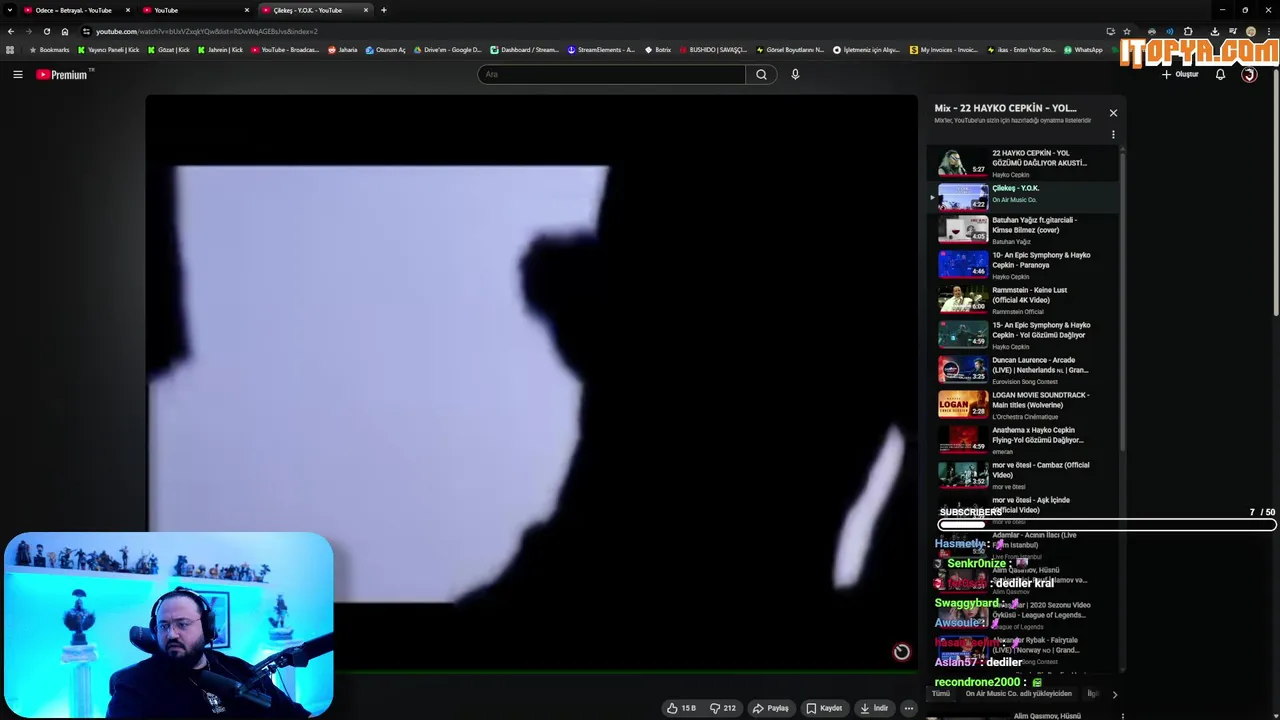Open a new browser tab
Image resolution: width=1280 pixels, height=720 pixels.
tap(384, 10)
